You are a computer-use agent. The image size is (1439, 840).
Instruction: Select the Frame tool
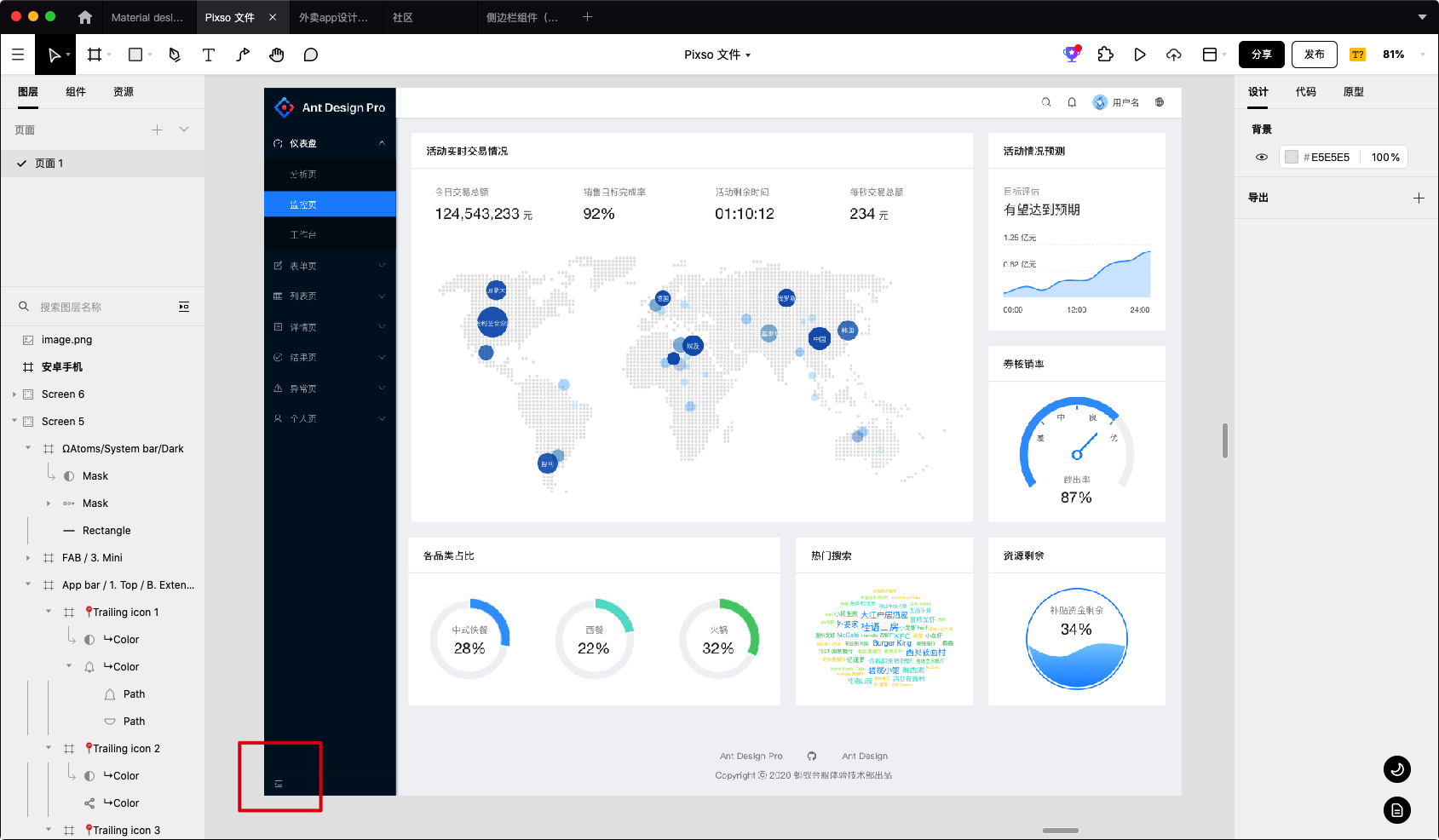[x=95, y=55]
